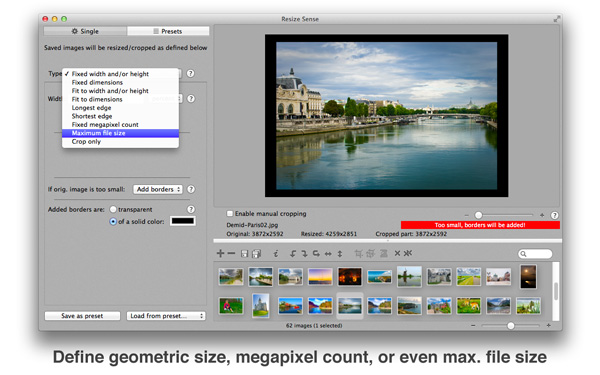Screen dimensions: 600x375
Task: Open help for the Type setting
Action: [190, 73]
